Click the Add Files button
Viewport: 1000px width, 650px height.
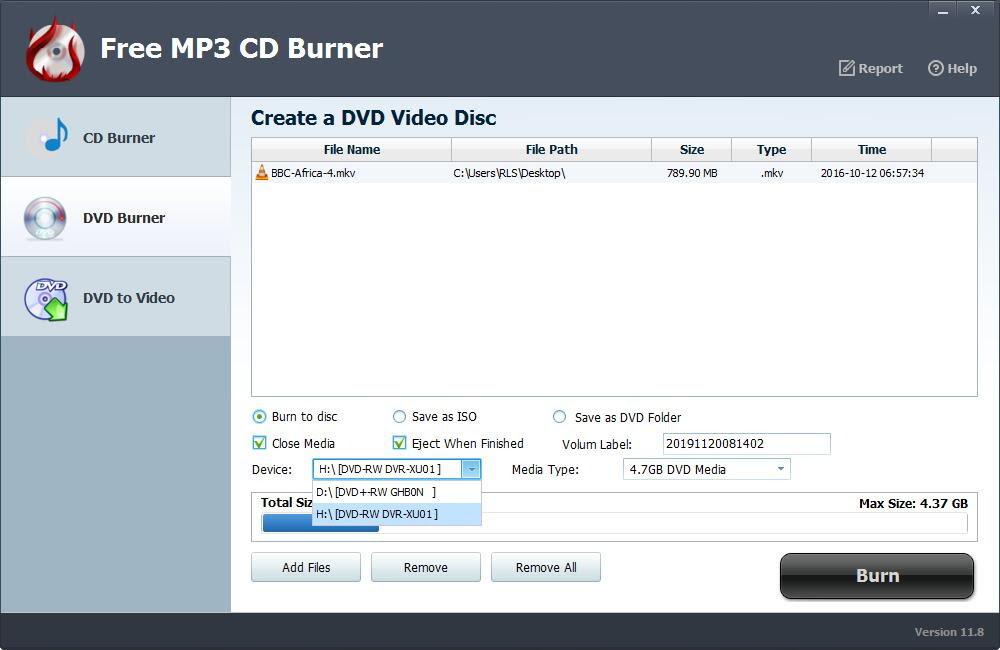[x=306, y=567]
